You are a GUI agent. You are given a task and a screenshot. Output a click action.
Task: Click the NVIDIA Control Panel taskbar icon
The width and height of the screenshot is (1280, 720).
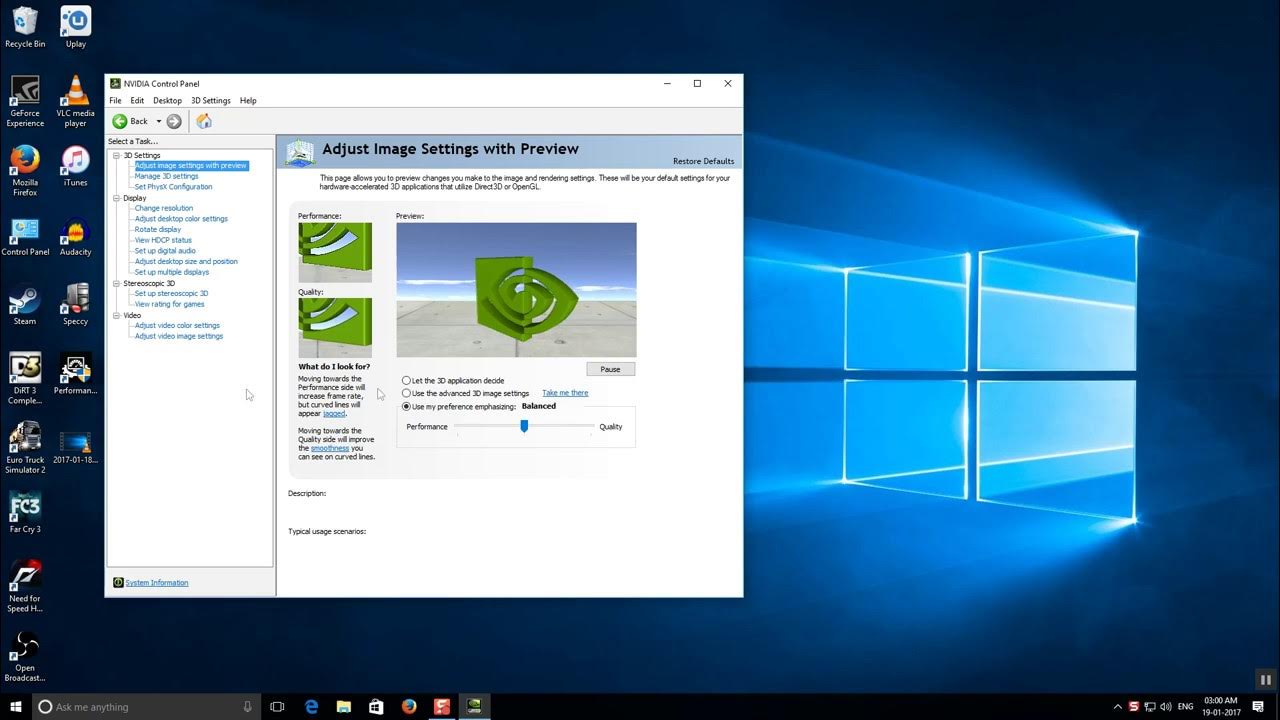(x=475, y=706)
